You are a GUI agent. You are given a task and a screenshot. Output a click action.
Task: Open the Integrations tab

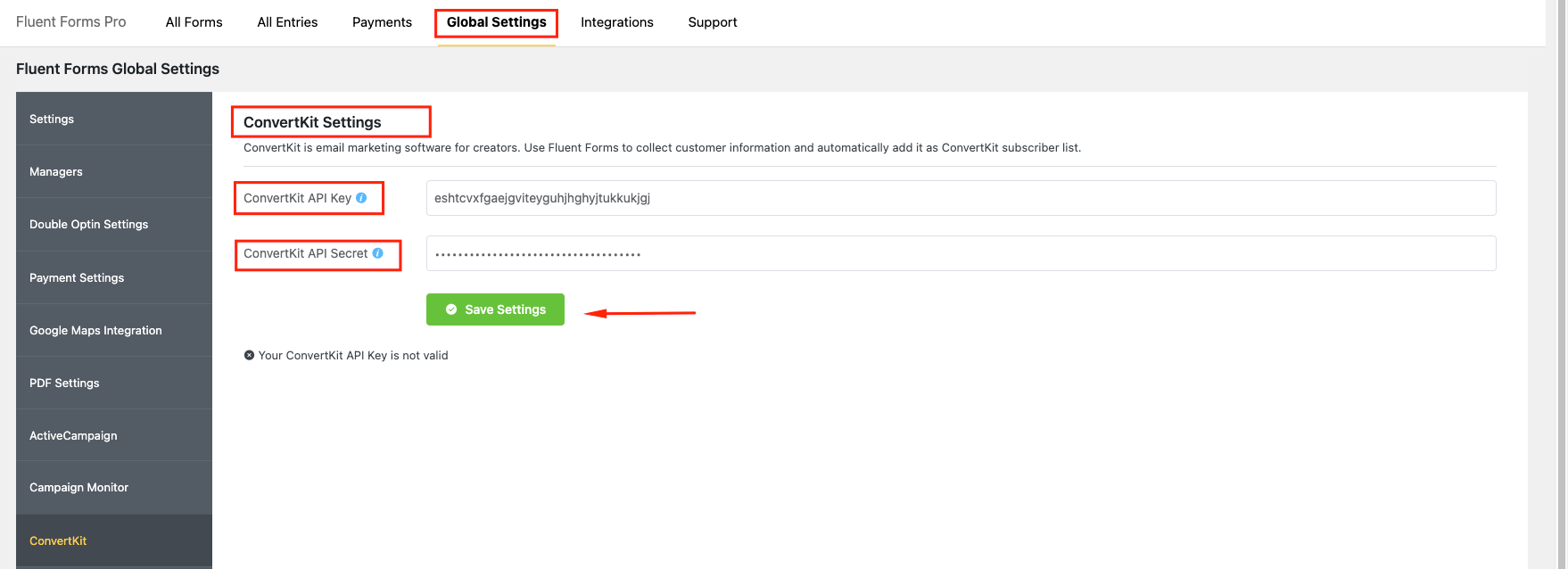click(x=616, y=22)
